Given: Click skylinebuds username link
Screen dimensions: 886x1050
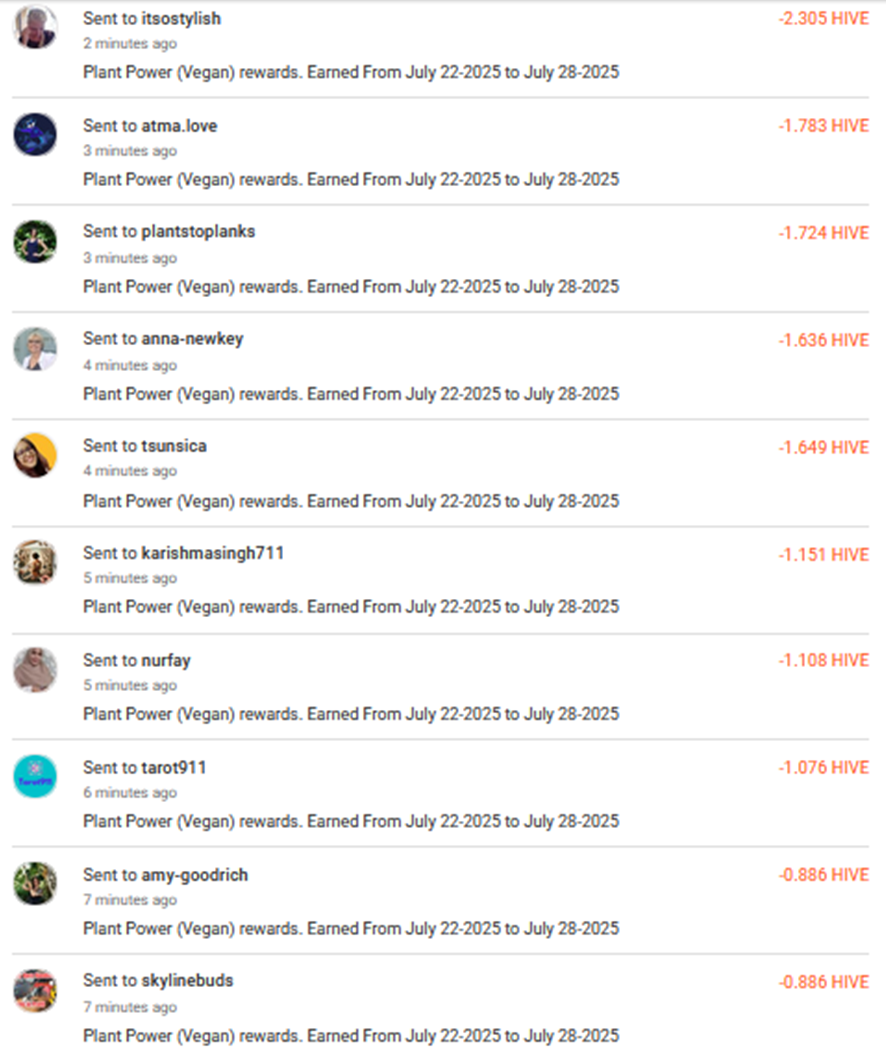Looking at the screenshot, I should pyautogui.click(x=187, y=980).
